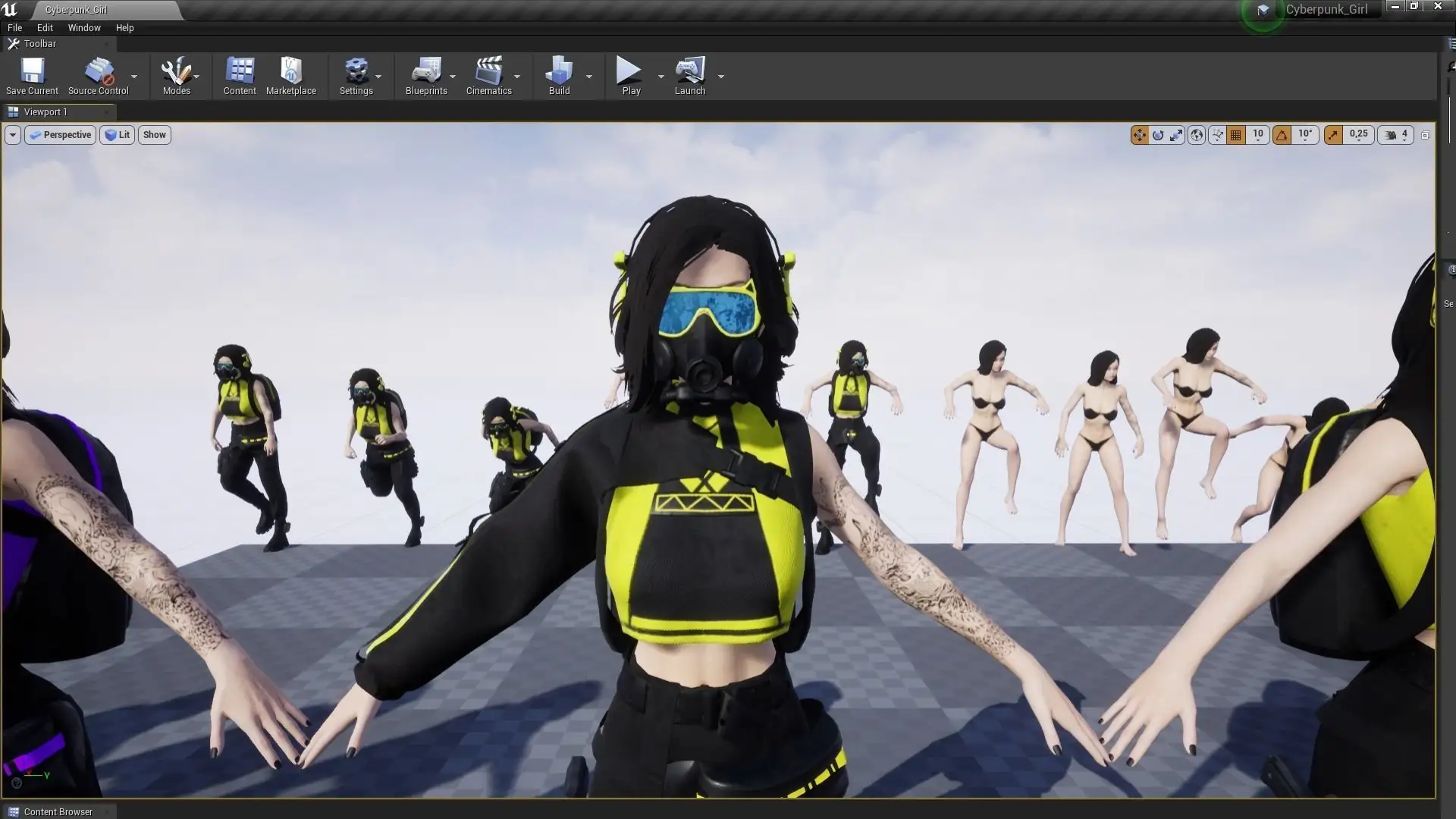Open the grid snap size 10 dropdown
This screenshot has width=1456, height=819.
coord(1258,135)
